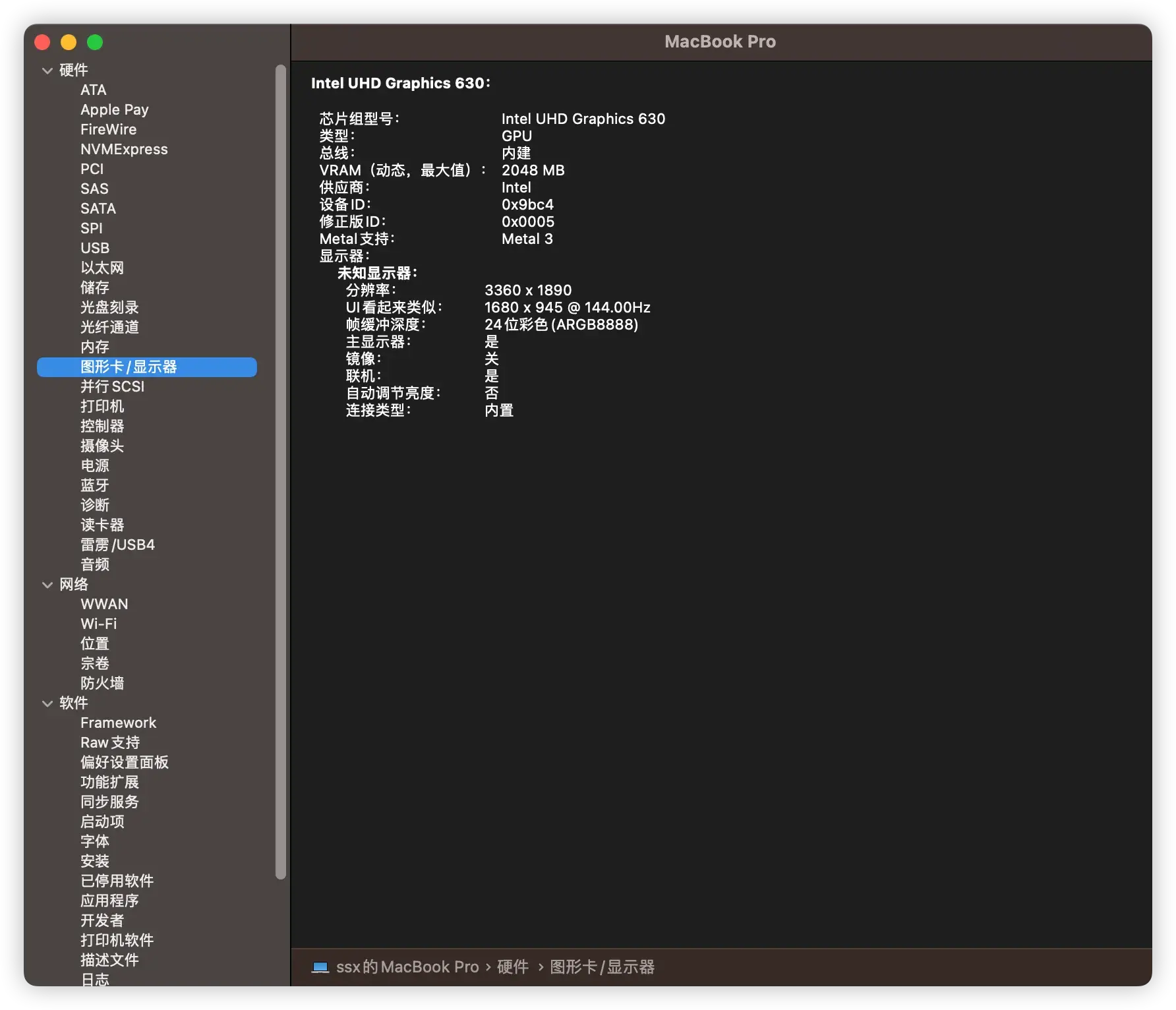Select the highlighted 图形卡/显示器 sidebar row

[147, 367]
